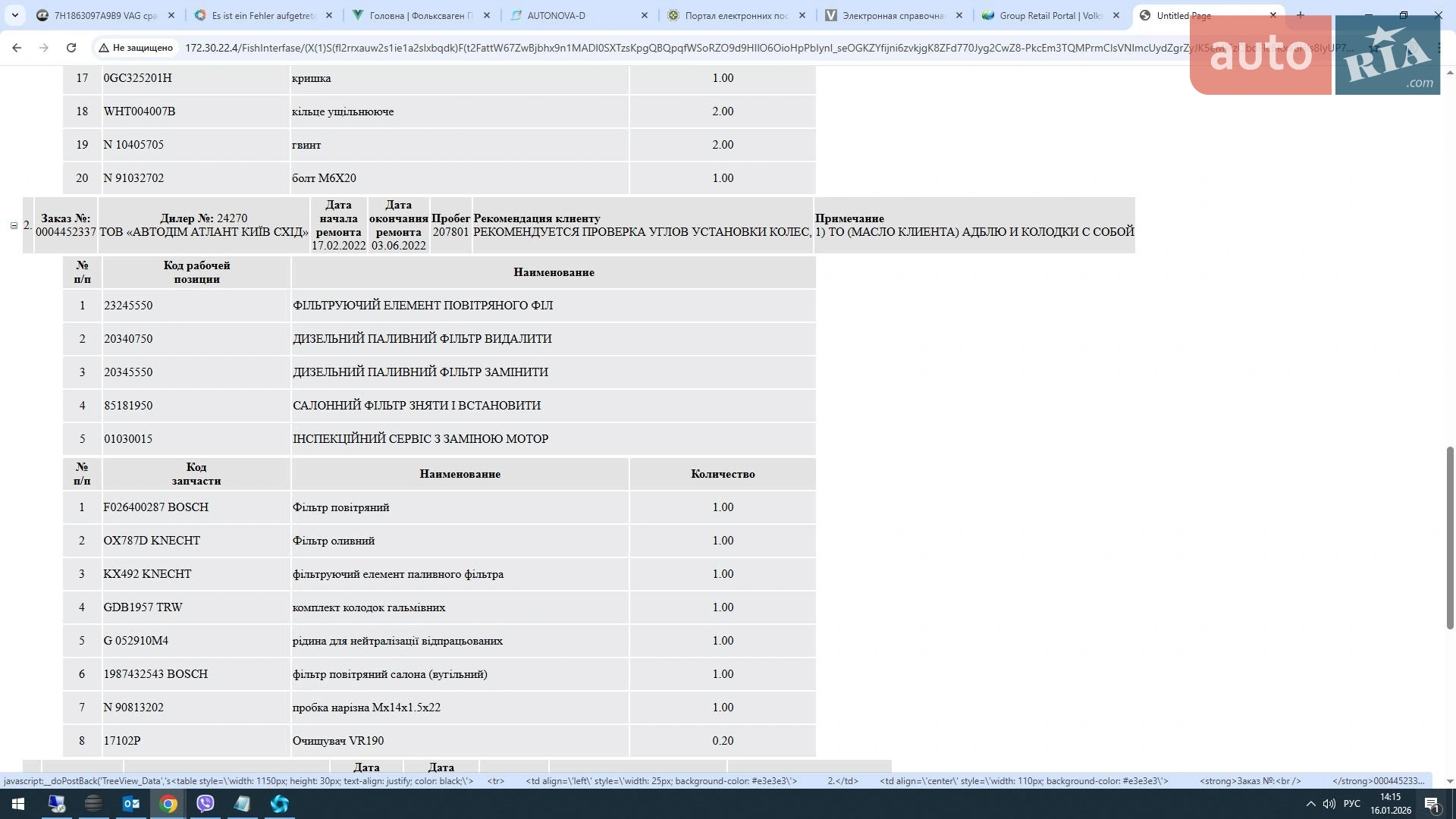The width and height of the screenshot is (1456, 819).
Task: Open the tab search dropdown arrow
Action: pyautogui.click(x=15, y=15)
